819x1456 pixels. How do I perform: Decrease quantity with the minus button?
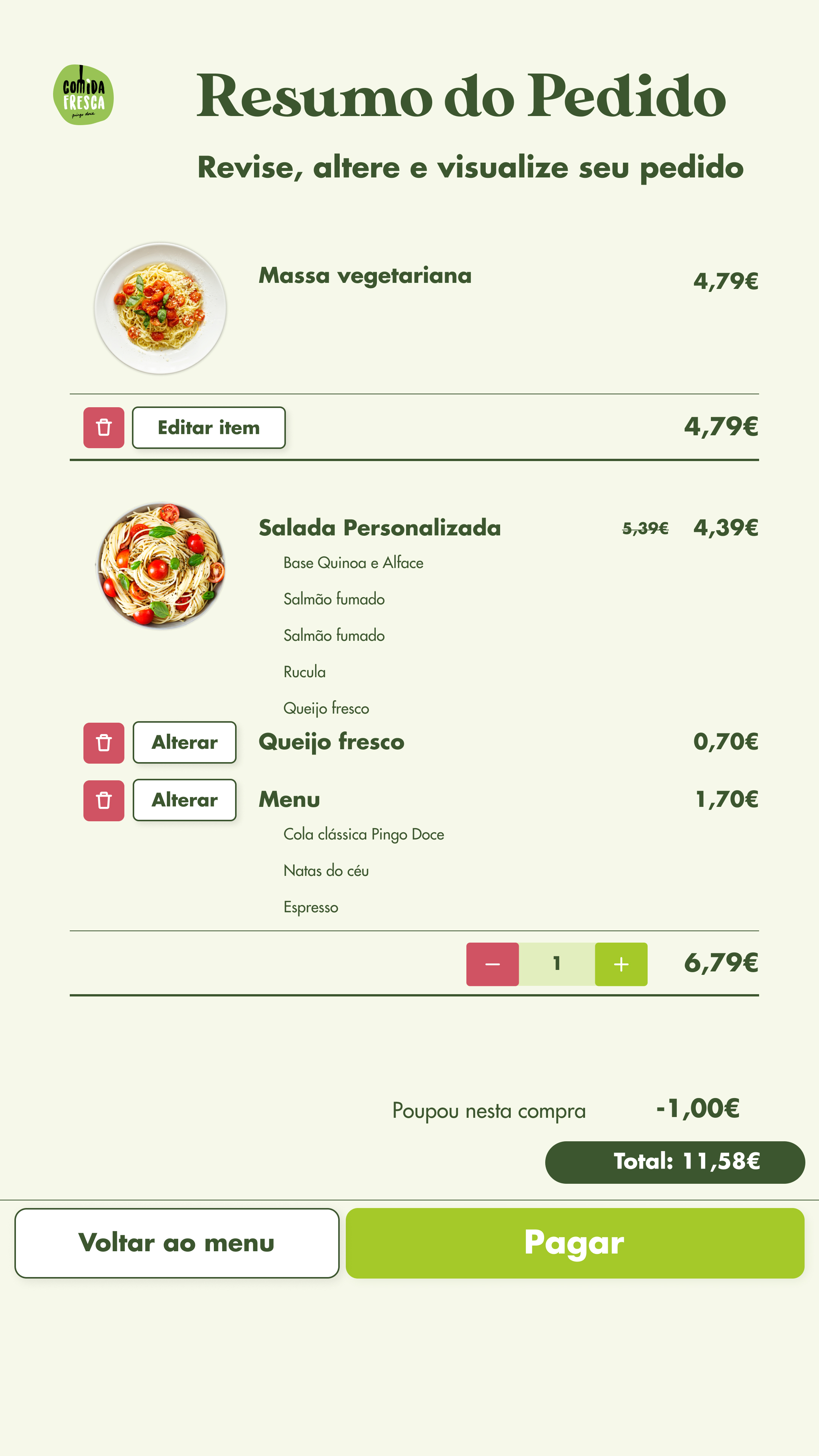[x=492, y=964]
